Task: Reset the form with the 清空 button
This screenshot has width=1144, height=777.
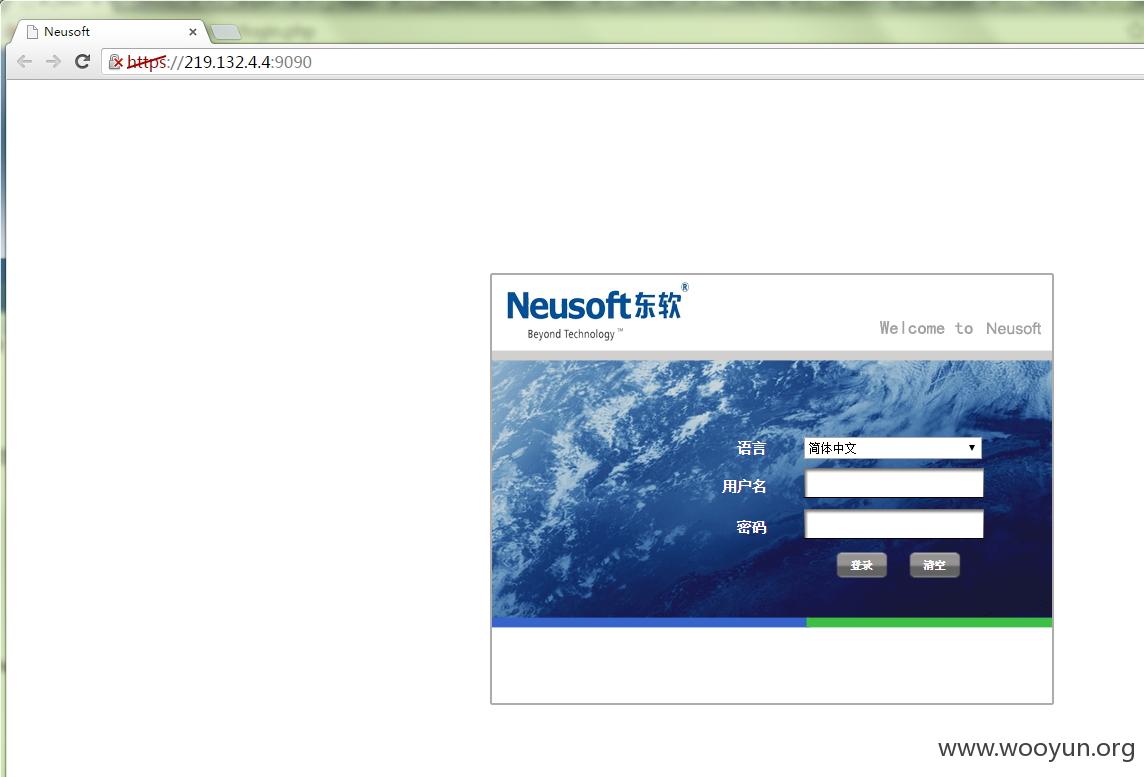Action: (935, 565)
